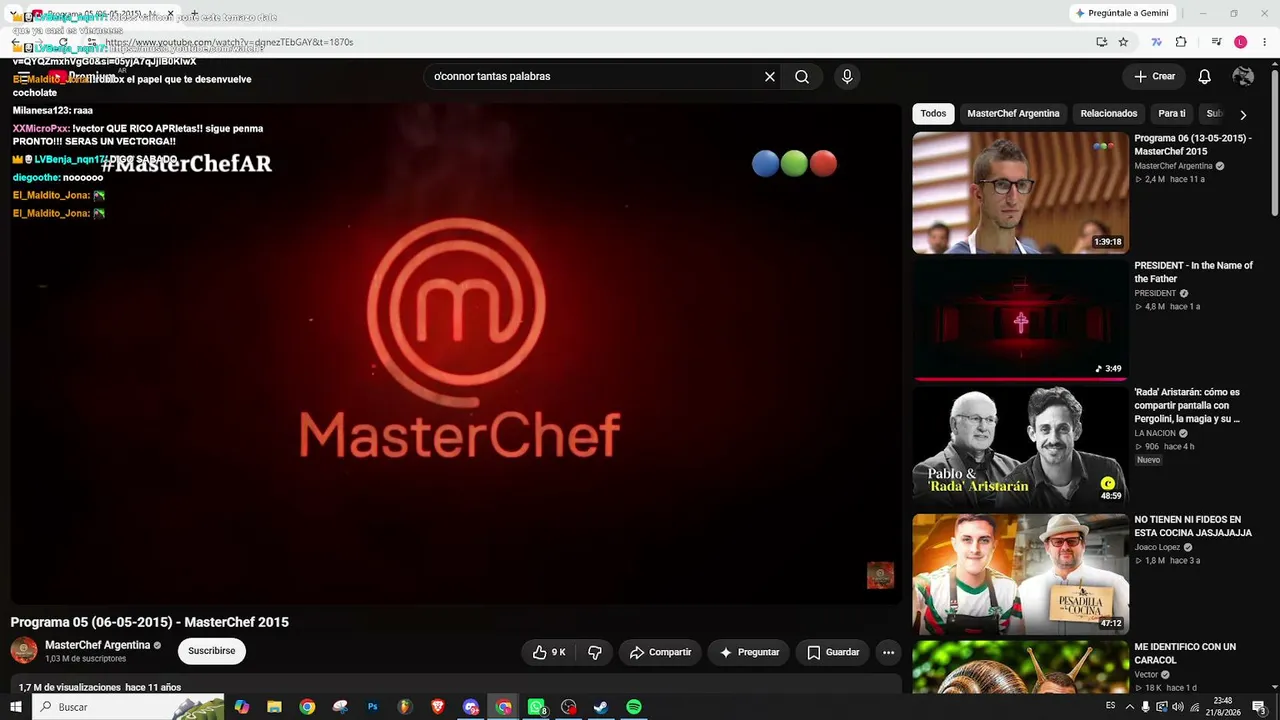1280x720 pixels.
Task: Open Chrome media controls icon
Action: (x=1216, y=42)
